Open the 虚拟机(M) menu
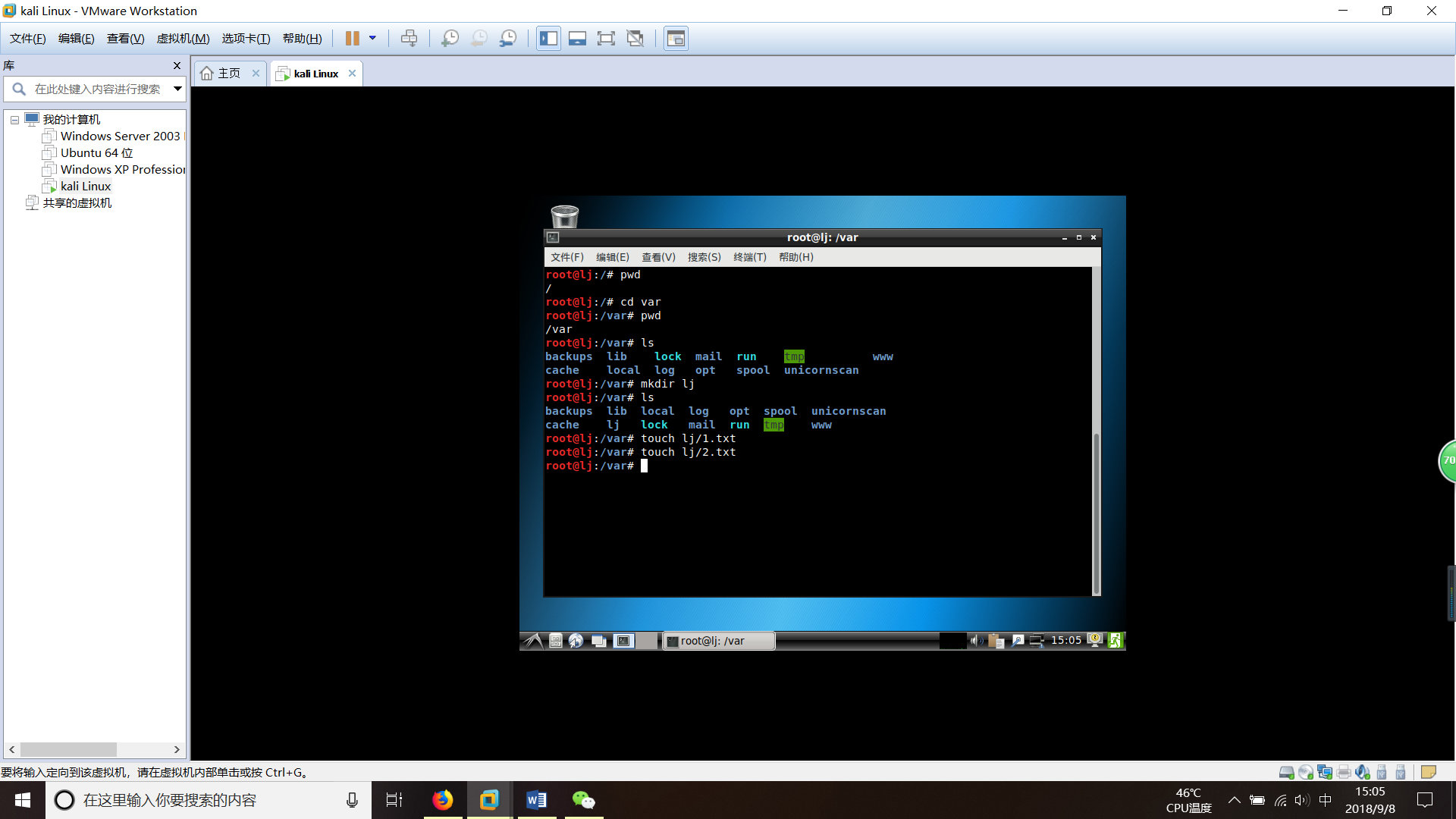The width and height of the screenshot is (1456, 819). (183, 39)
